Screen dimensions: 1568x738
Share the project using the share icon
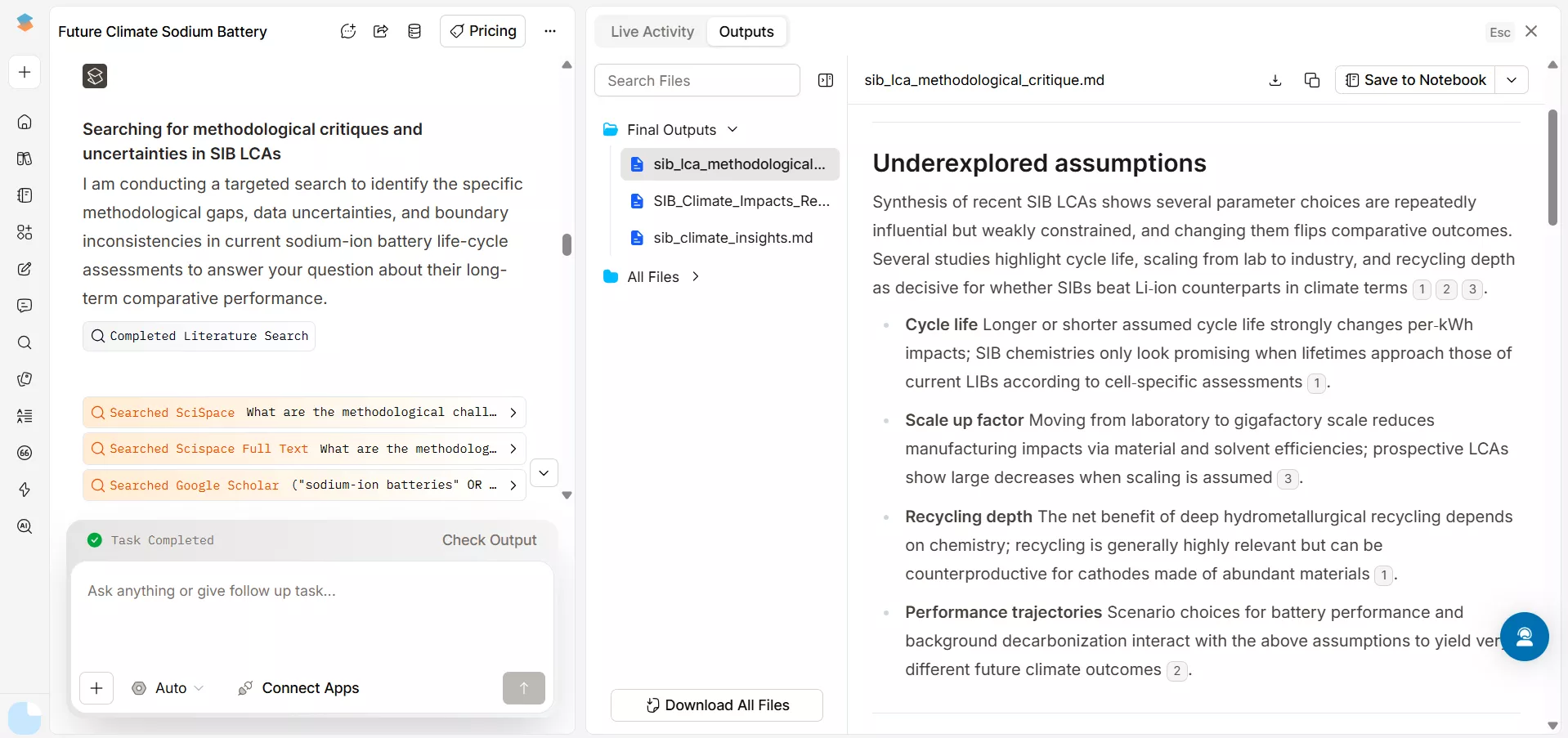click(x=380, y=31)
